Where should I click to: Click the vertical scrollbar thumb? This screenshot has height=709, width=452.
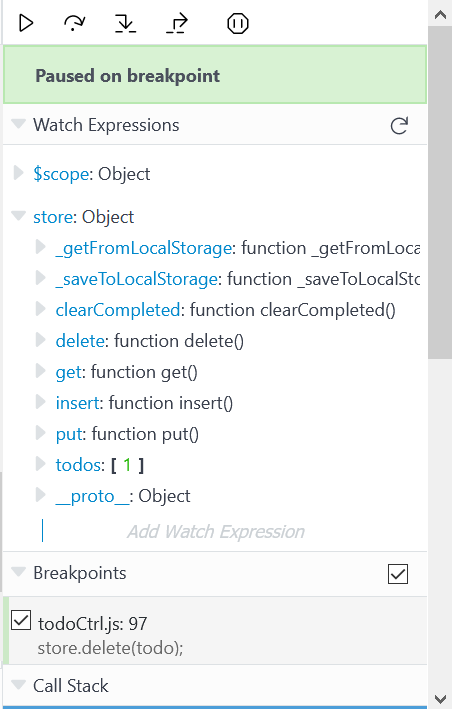pyautogui.click(x=440, y=192)
